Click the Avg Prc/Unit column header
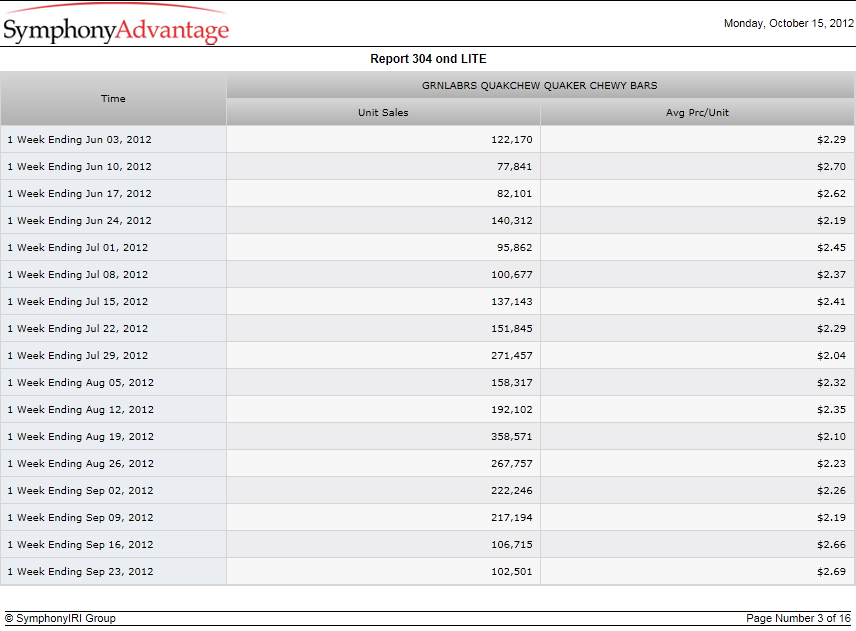 [x=697, y=112]
